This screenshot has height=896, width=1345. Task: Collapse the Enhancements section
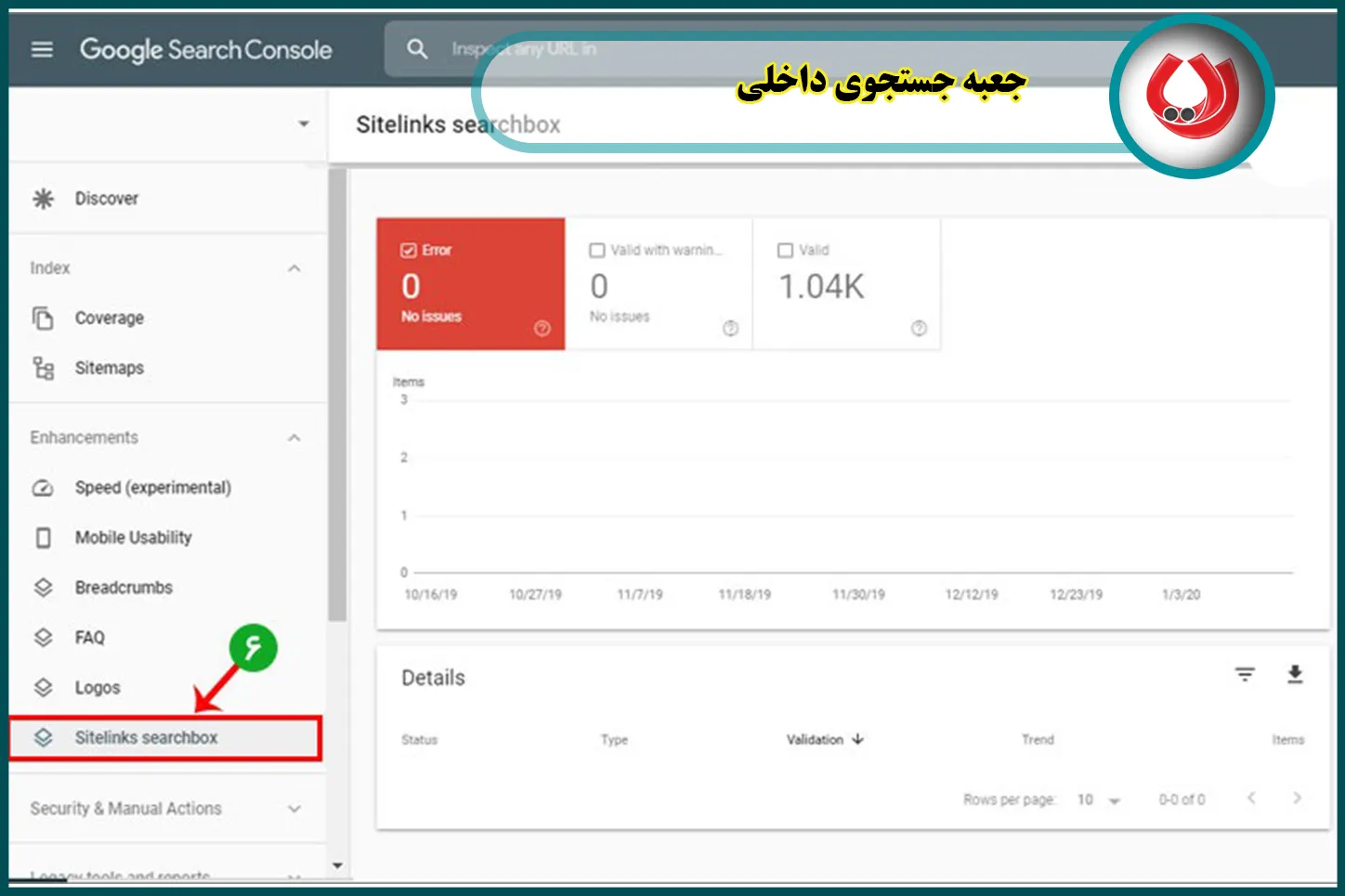coord(294,438)
